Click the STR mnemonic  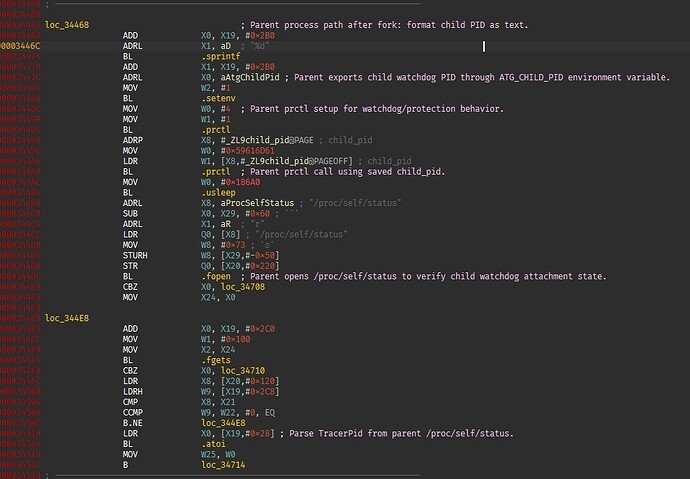click(x=130, y=266)
